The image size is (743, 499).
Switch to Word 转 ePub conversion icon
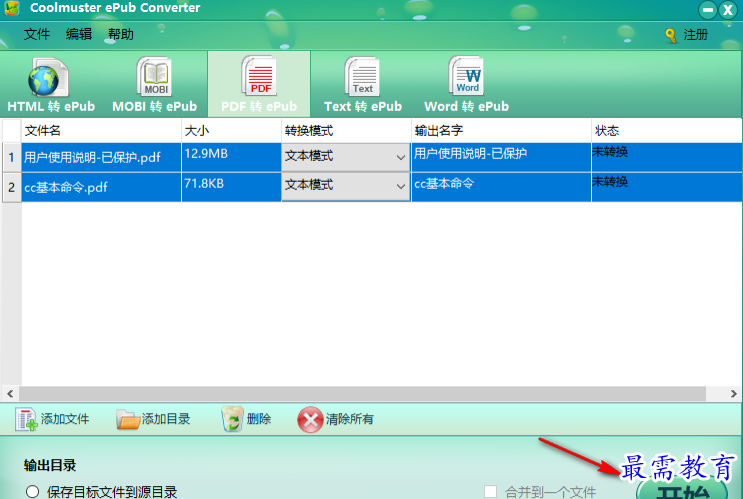click(466, 76)
